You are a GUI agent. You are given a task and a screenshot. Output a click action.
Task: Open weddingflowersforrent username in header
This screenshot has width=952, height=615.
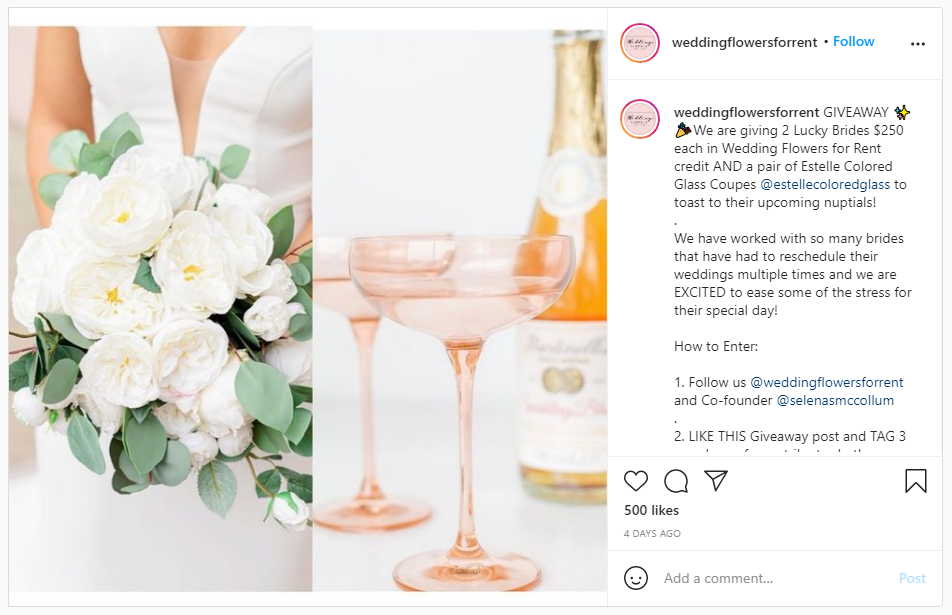744,42
